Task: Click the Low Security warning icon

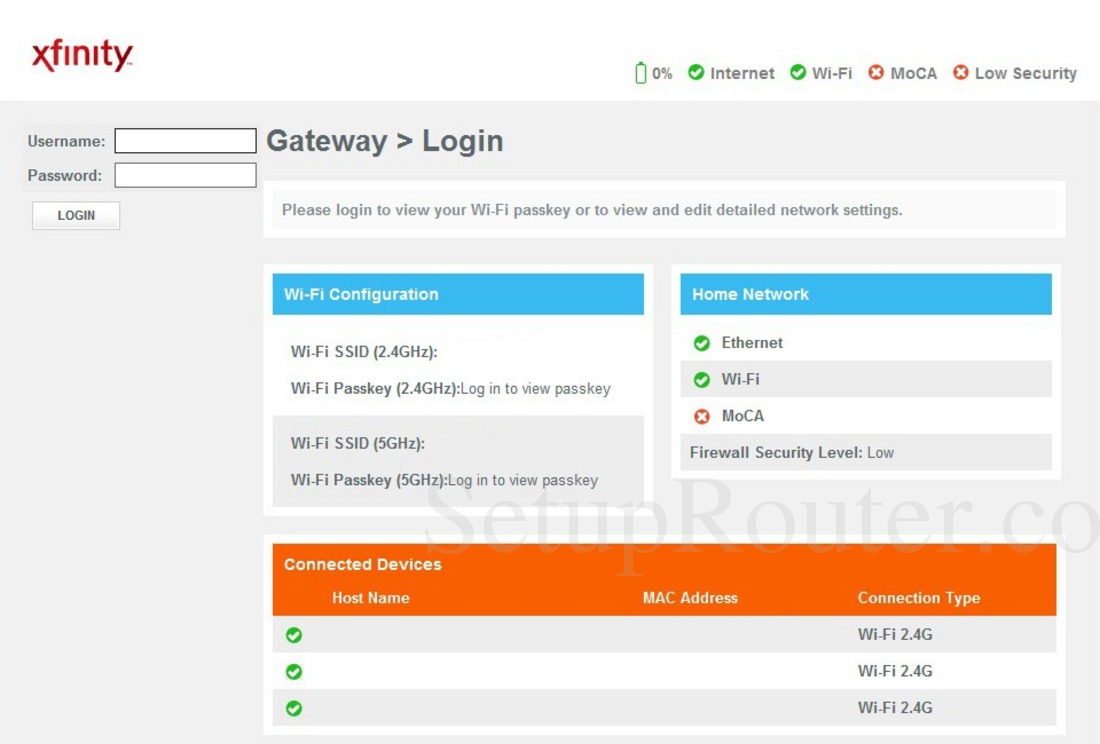Action: [960, 72]
